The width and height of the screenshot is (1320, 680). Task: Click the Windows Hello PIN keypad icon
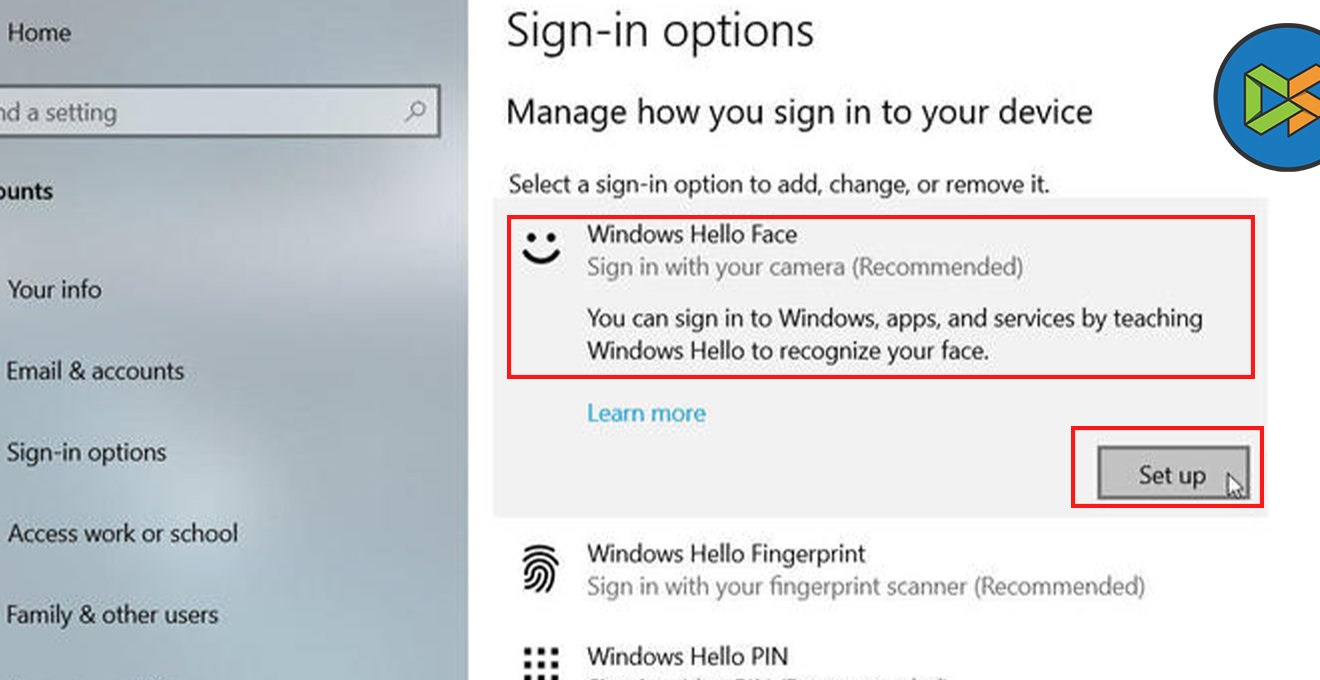tap(541, 662)
